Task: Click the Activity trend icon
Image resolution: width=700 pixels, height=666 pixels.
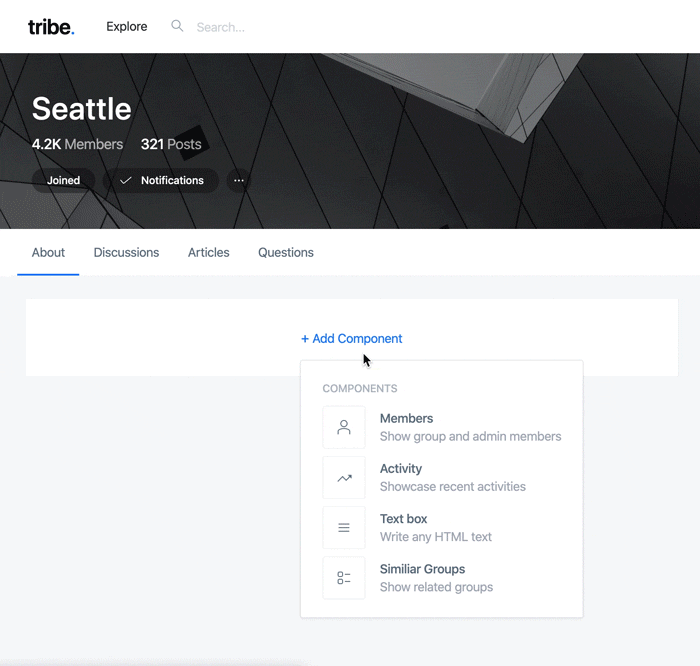Action: [x=344, y=478]
